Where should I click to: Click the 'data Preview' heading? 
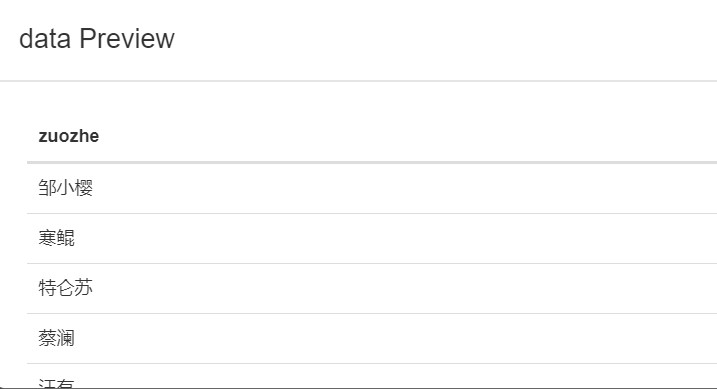(x=96, y=38)
